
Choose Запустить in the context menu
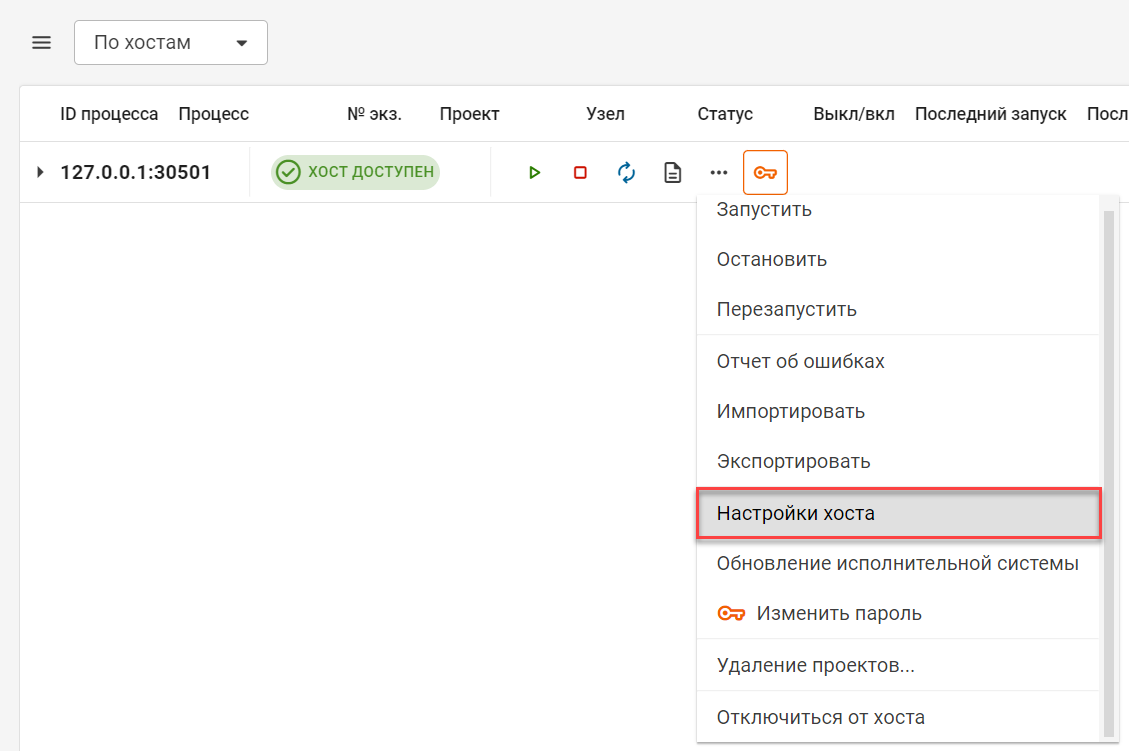[x=764, y=210]
